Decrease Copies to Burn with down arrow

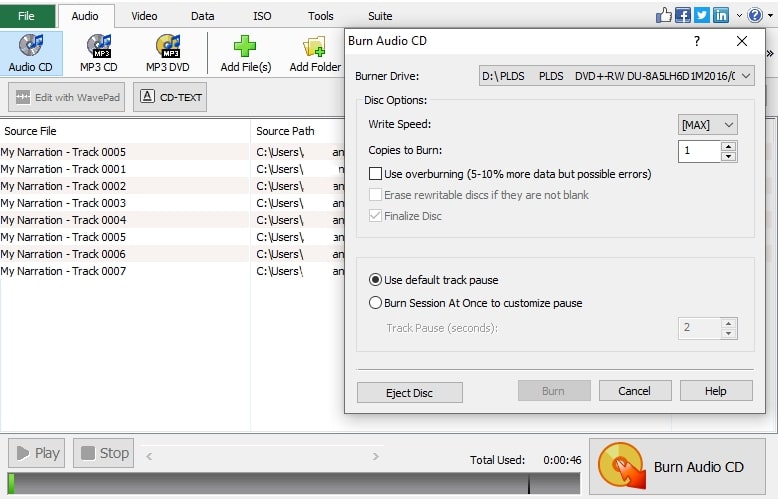pos(728,157)
